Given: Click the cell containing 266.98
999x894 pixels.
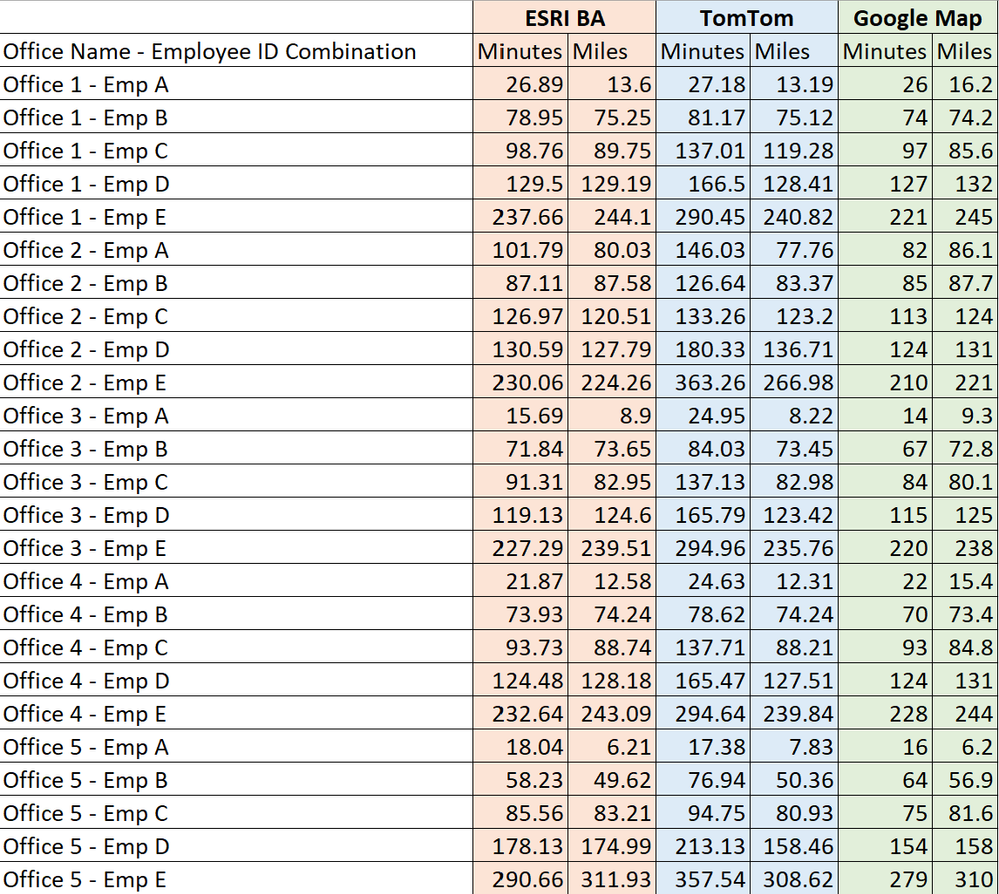Looking at the screenshot, I should pyautogui.click(x=794, y=383).
